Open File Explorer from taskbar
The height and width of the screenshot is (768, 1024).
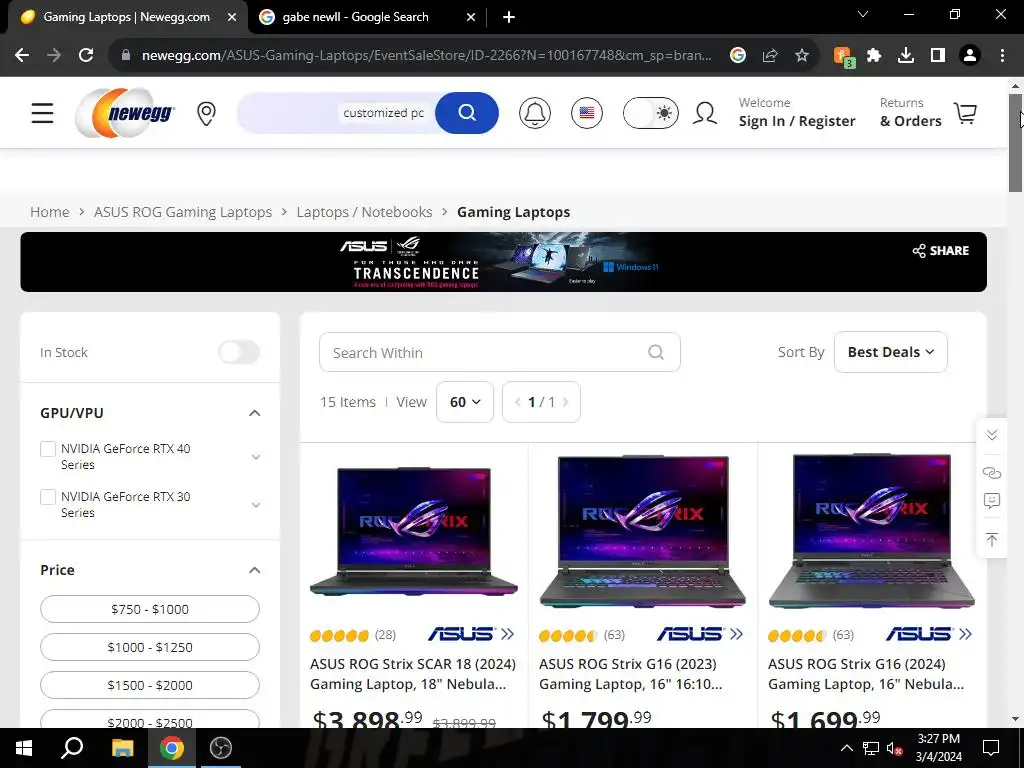(x=122, y=748)
